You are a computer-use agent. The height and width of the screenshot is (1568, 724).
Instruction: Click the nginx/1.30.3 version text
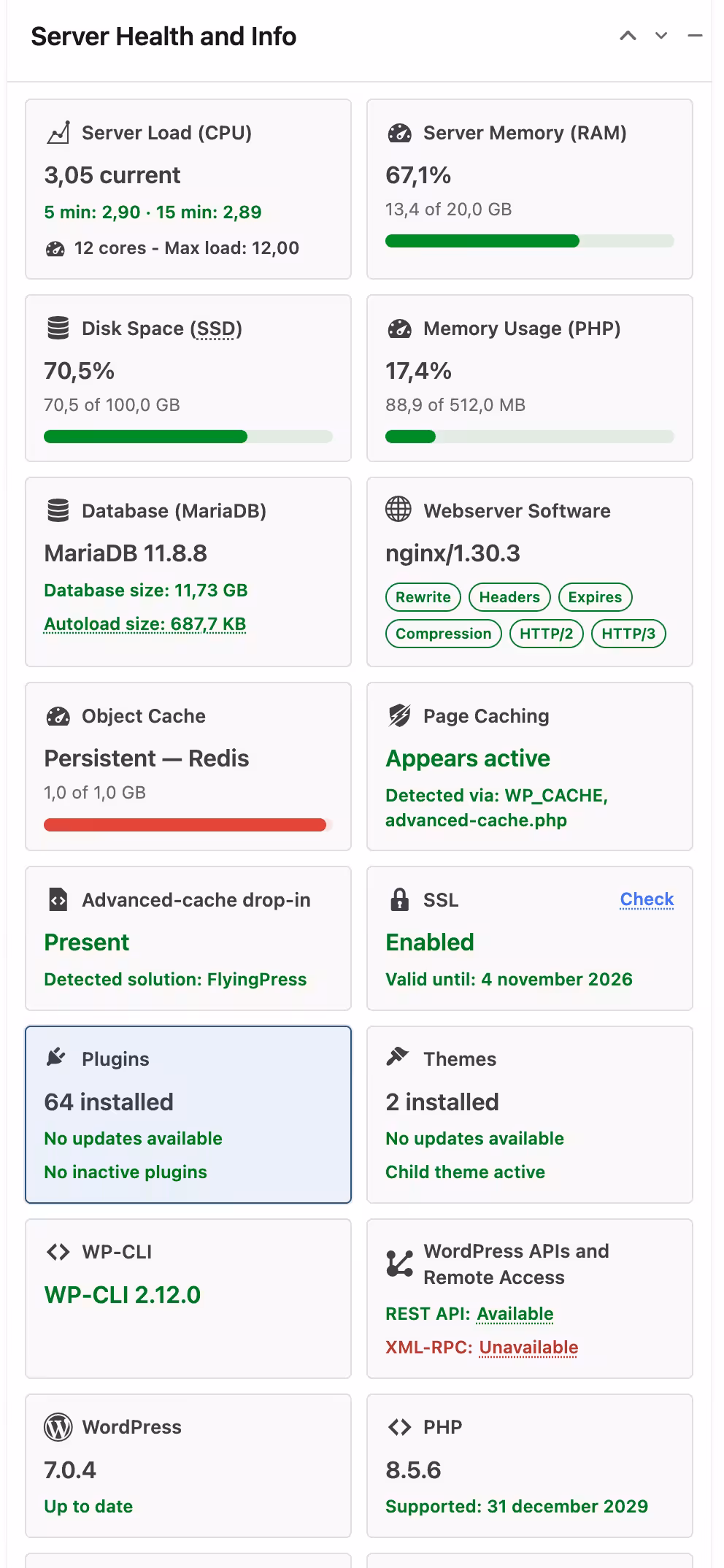pyautogui.click(x=452, y=553)
